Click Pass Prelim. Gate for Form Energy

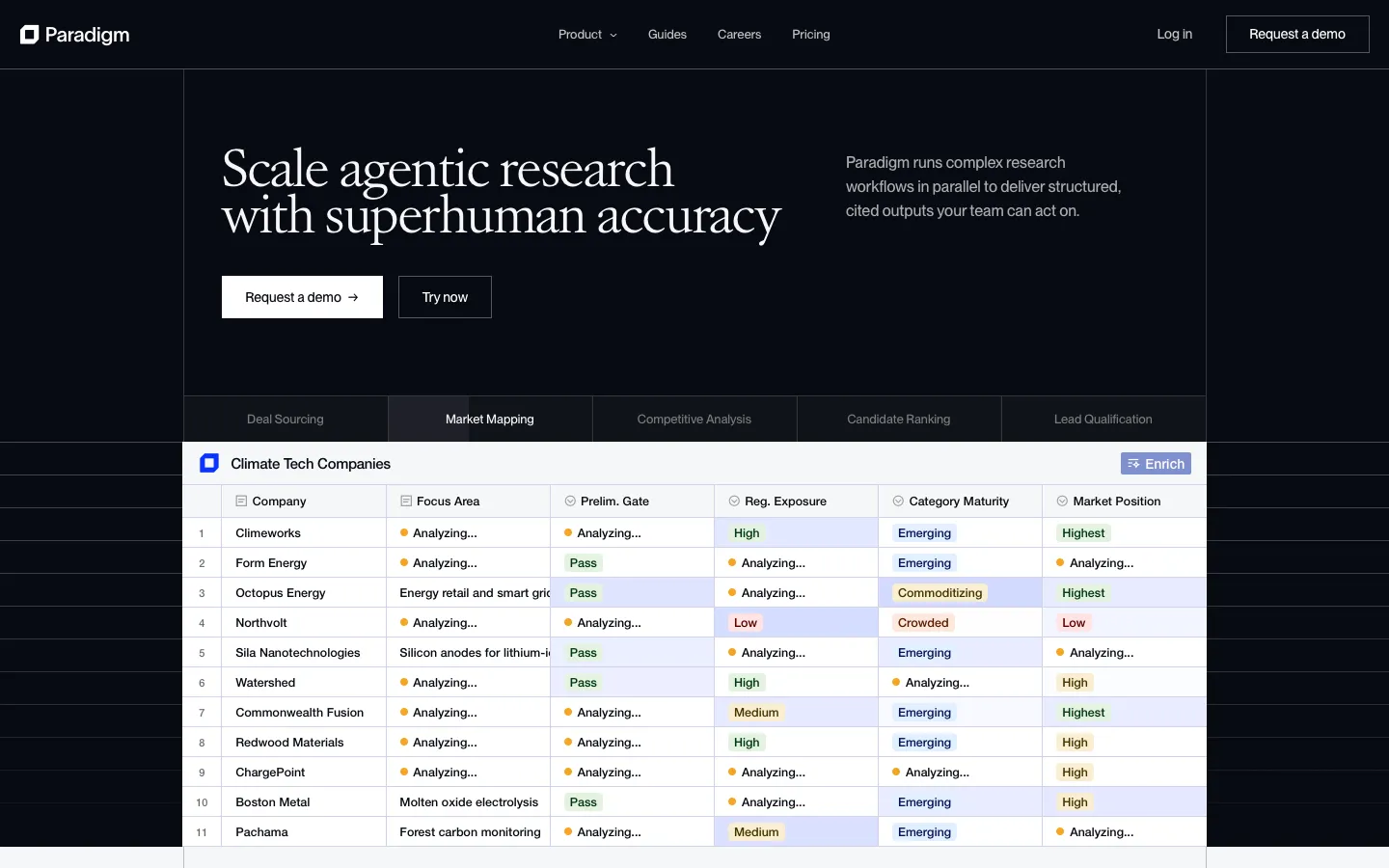coord(584,563)
